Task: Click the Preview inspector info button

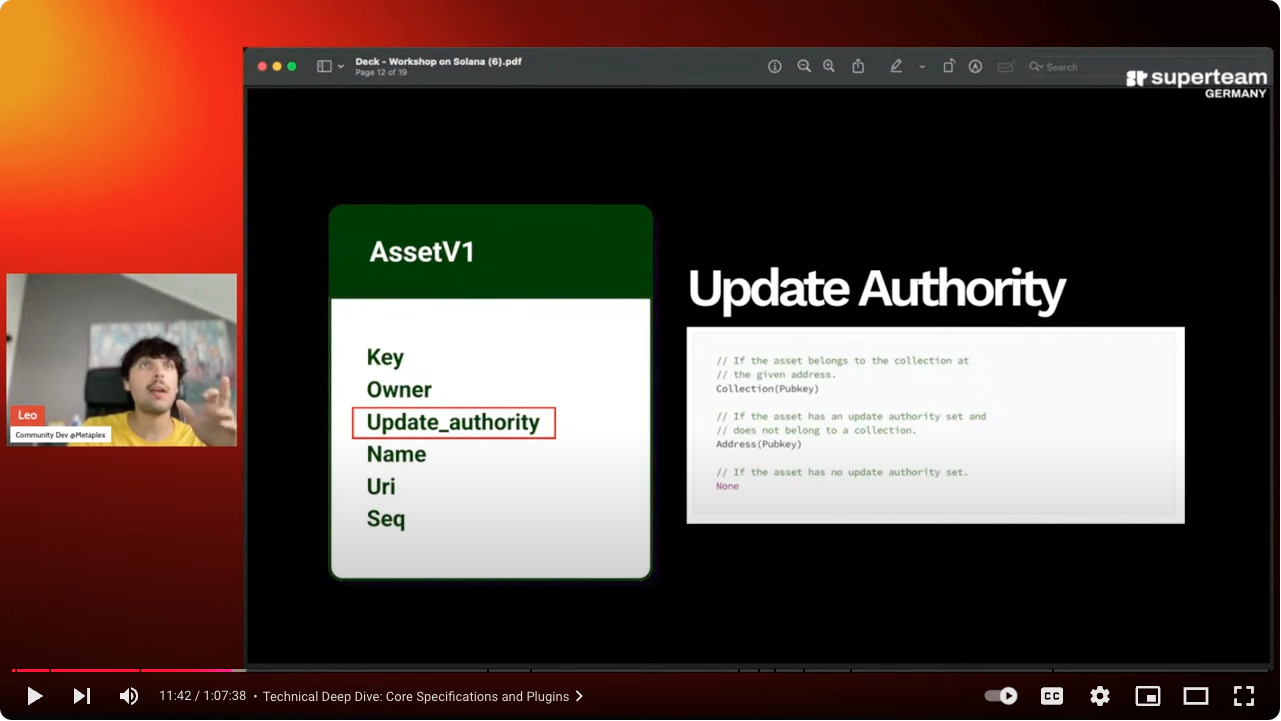Action: click(775, 67)
